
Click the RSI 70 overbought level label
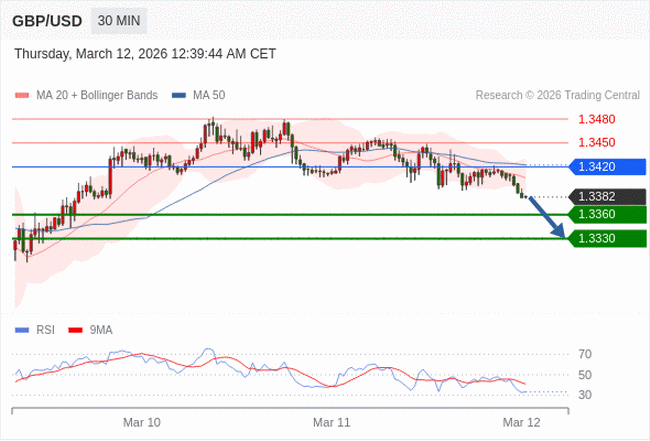tap(585, 354)
